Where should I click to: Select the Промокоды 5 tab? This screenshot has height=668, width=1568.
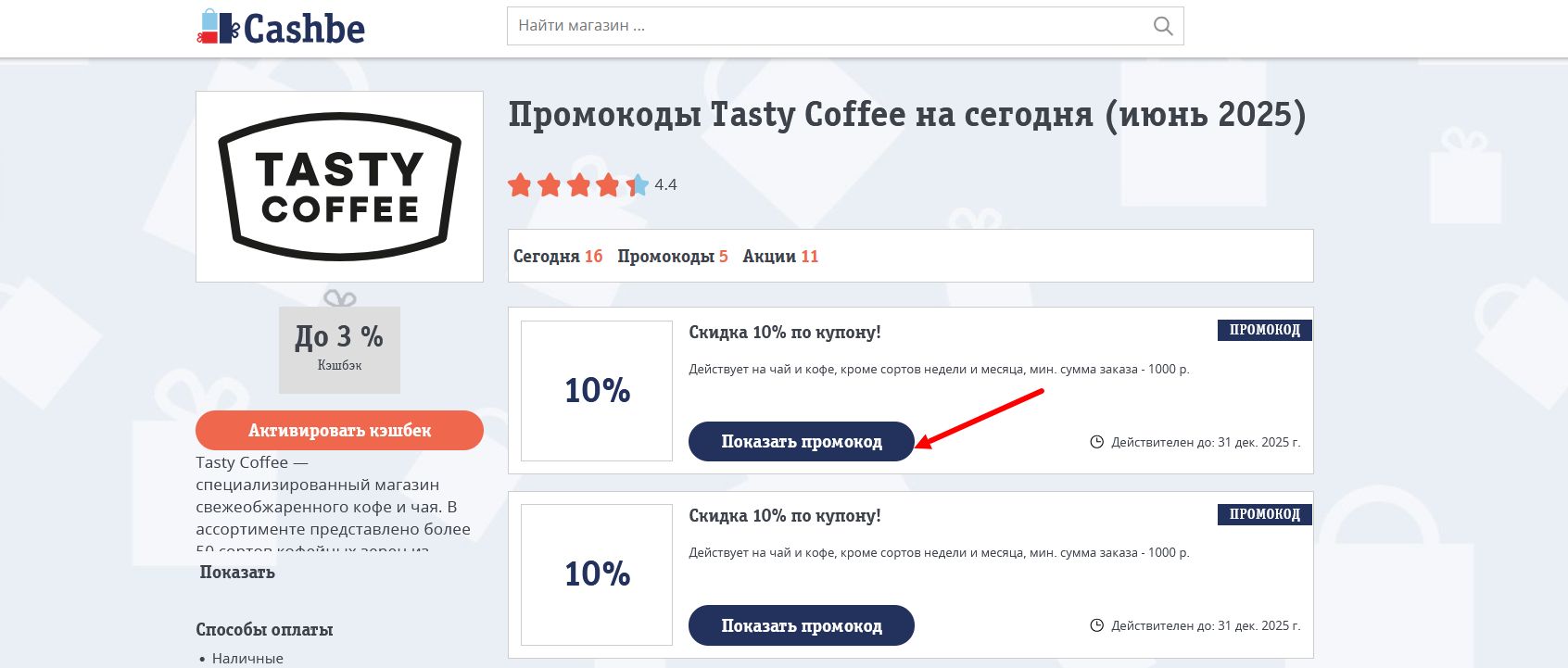coord(673,257)
